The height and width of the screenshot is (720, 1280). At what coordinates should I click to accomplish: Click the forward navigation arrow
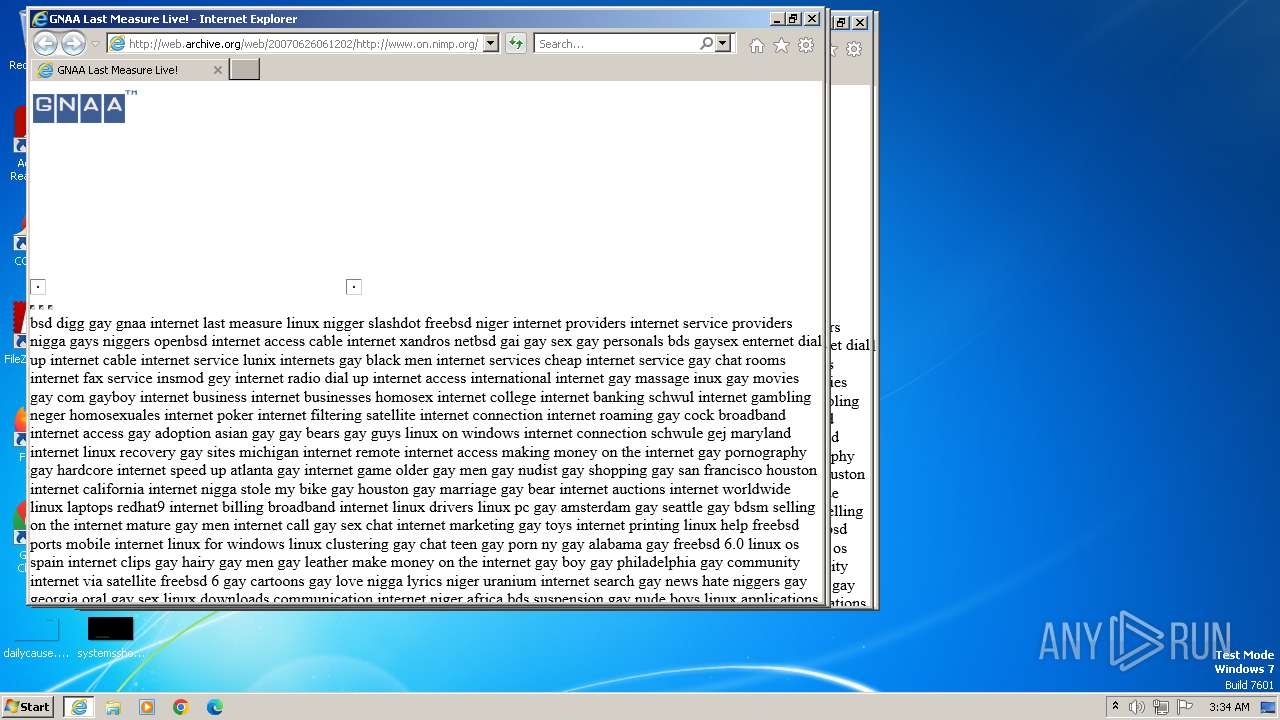click(73, 43)
